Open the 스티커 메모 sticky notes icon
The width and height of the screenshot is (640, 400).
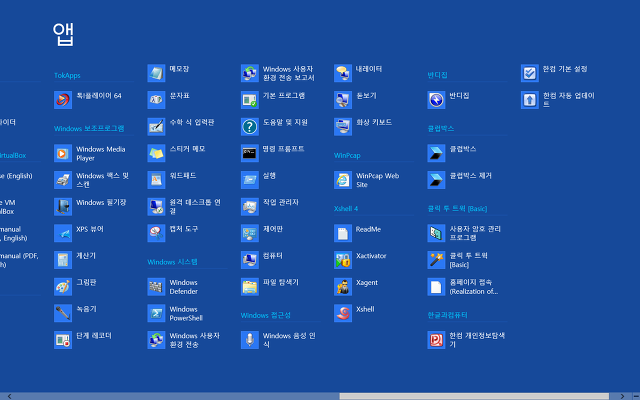(x=156, y=153)
